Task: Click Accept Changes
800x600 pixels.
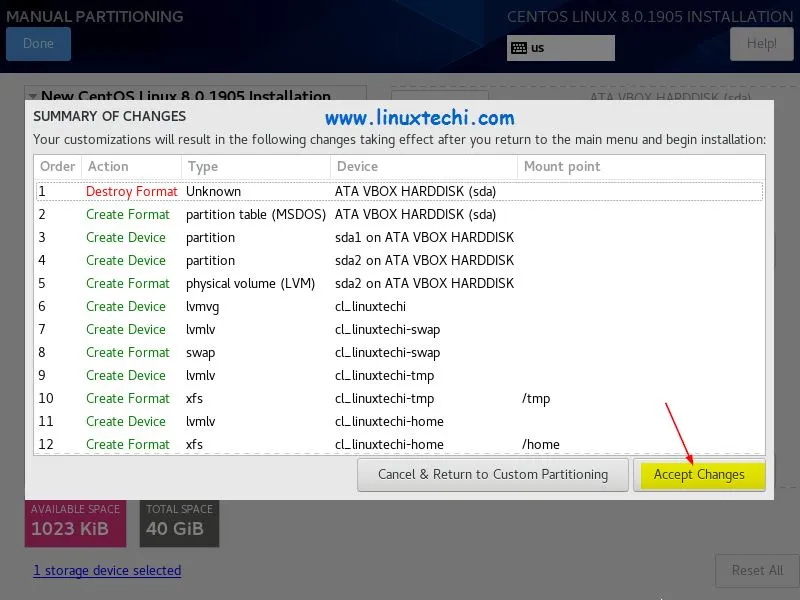Action: pos(700,475)
